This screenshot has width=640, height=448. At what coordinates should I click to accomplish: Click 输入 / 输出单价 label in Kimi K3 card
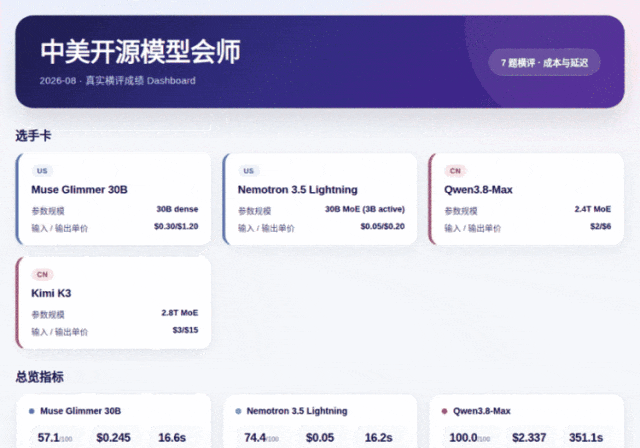[60, 332]
